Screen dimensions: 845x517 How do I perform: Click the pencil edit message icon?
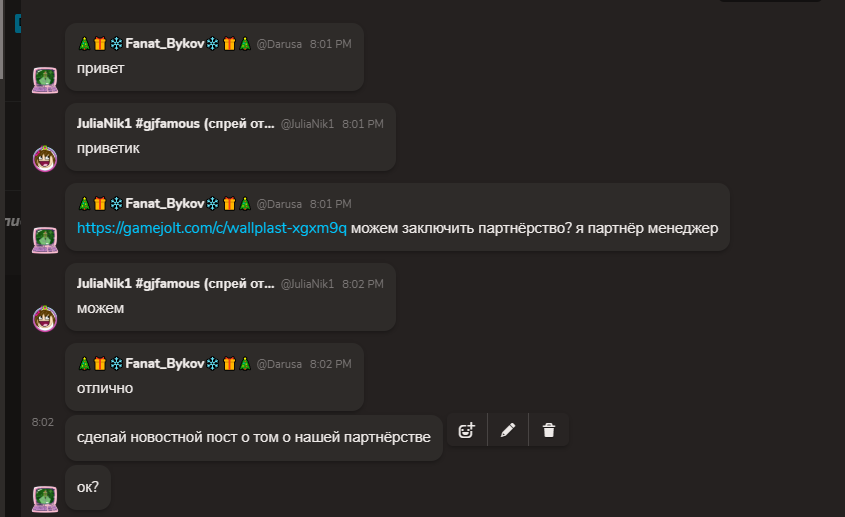point(508,430)
